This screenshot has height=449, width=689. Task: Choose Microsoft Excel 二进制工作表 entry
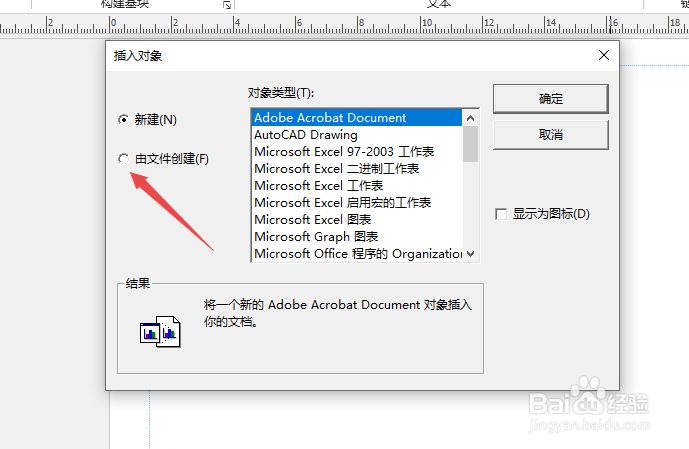click(x=357, y=169)
